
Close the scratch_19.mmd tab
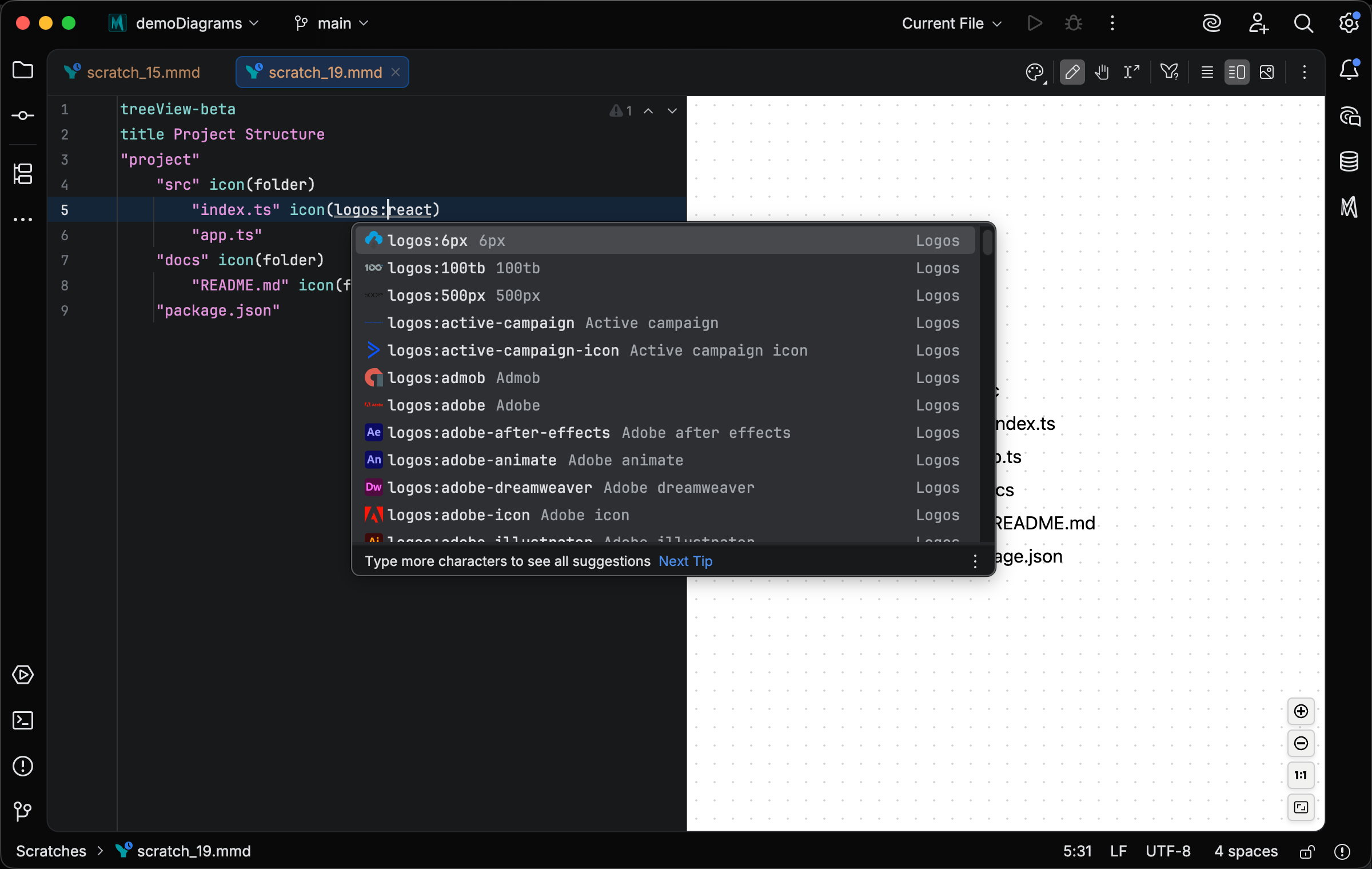tap(396, 72)
